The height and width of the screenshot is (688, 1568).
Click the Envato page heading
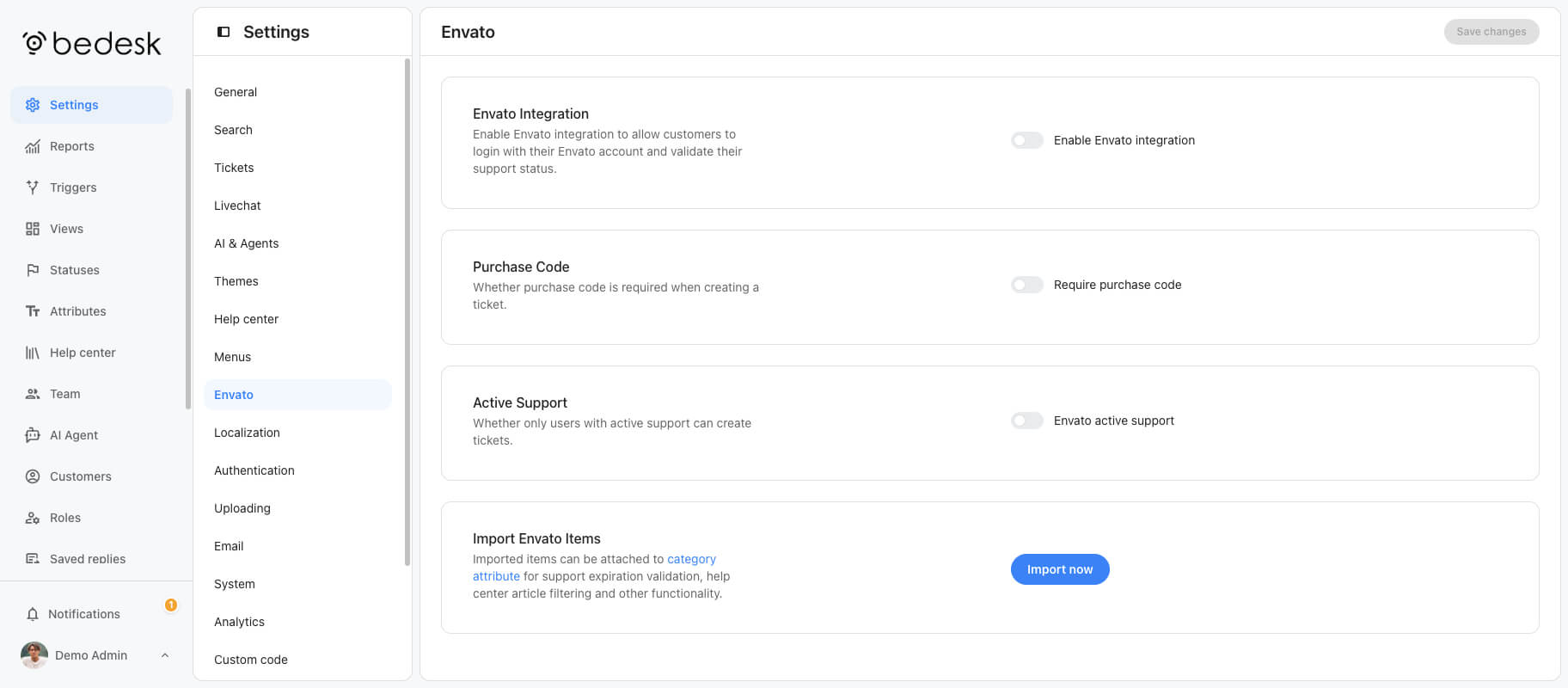point(468,32)
